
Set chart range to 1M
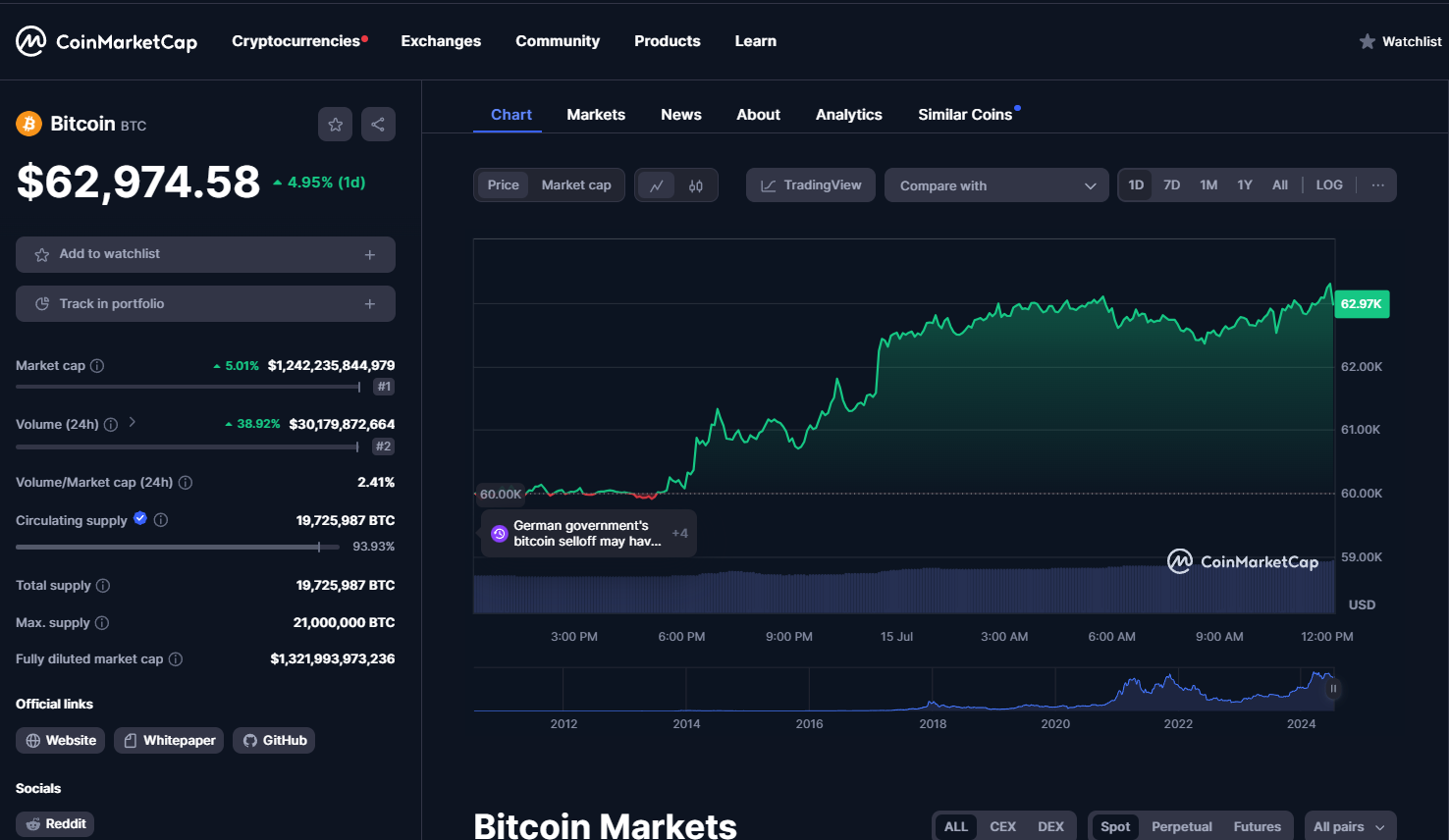[x=1208, y=185]
